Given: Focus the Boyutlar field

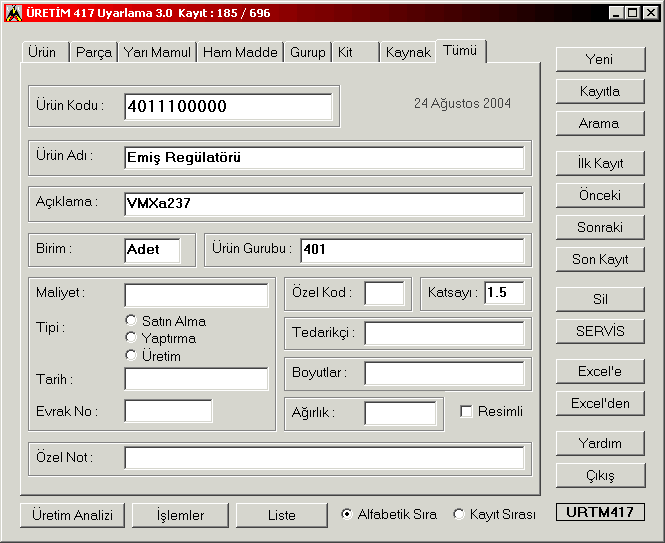Looking at the screenshot, I should (444, 373).
